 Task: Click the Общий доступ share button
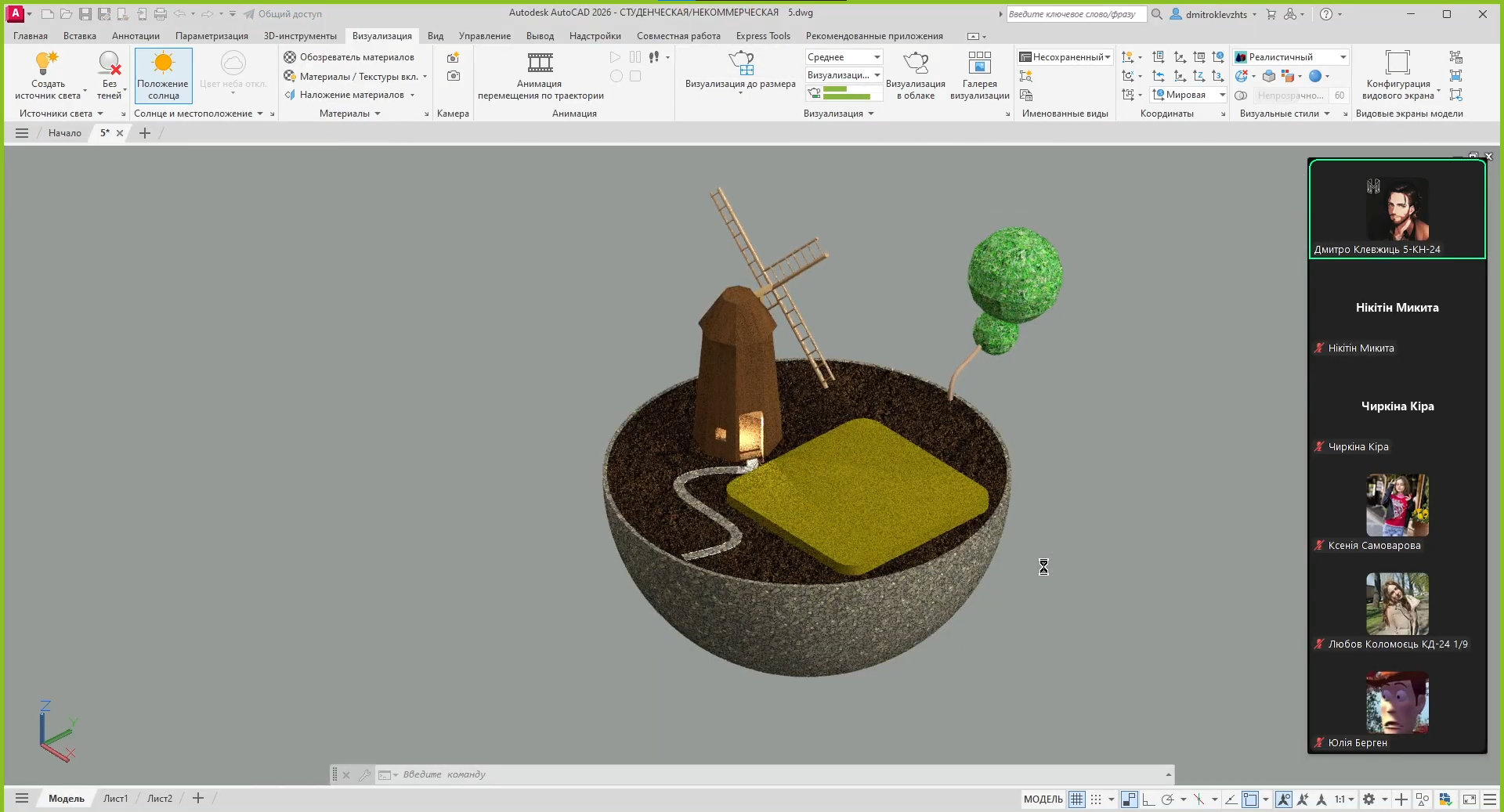[x=283, y=14]
